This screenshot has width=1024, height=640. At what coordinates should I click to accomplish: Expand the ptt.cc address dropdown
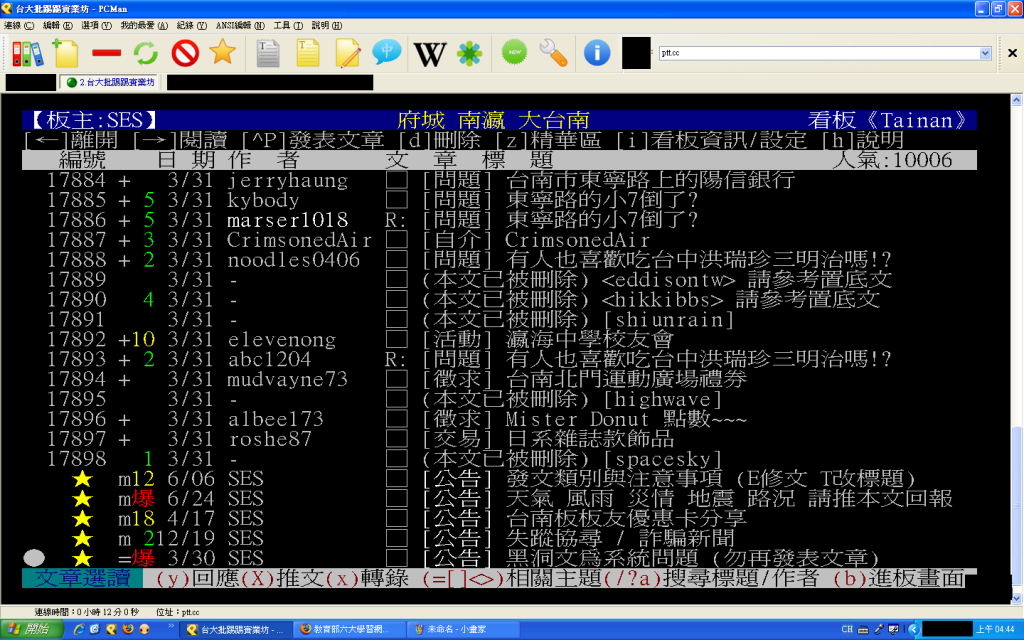tap(985, 52)
